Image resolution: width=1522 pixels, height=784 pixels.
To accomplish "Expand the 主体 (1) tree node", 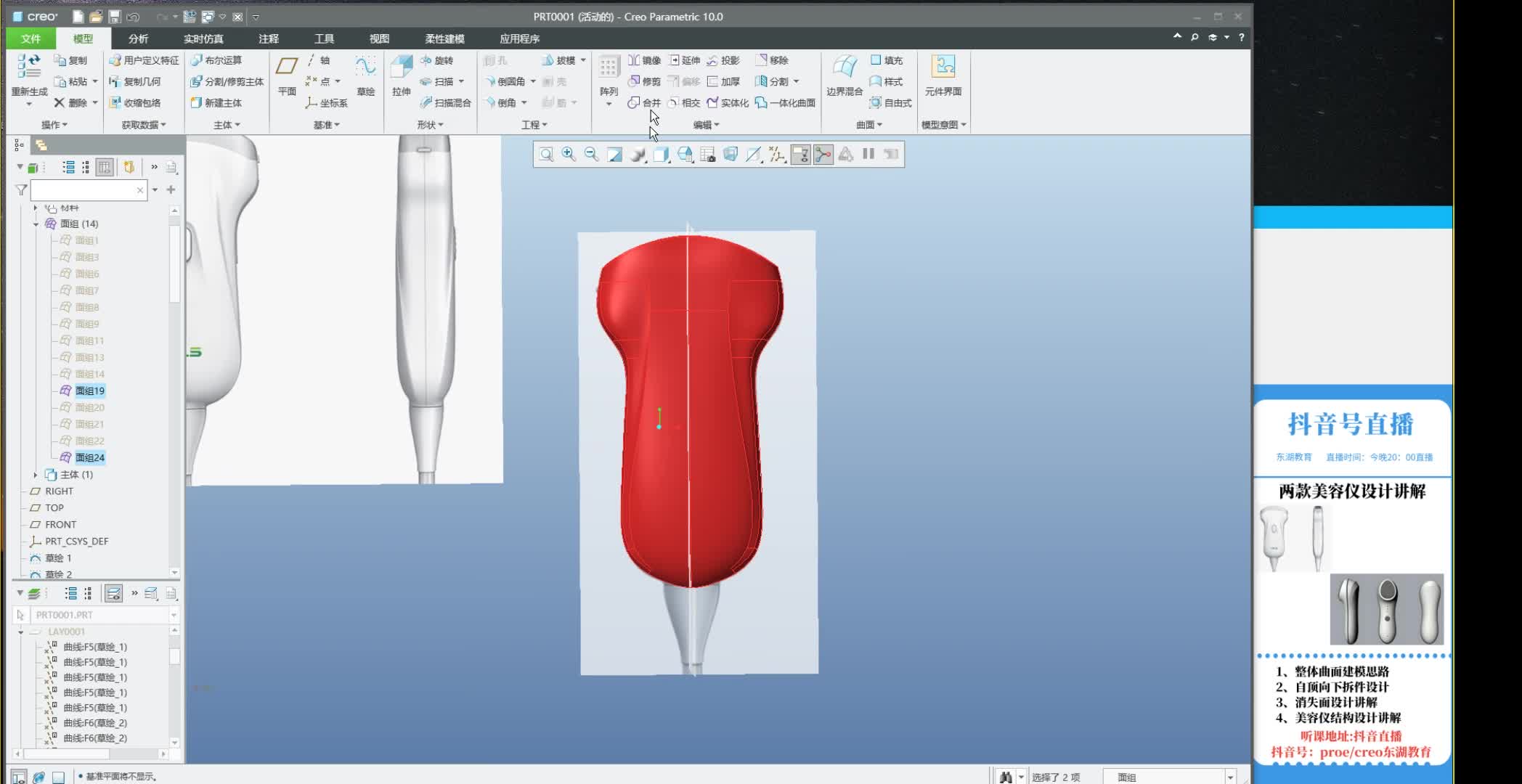I will tap(36, 475).
